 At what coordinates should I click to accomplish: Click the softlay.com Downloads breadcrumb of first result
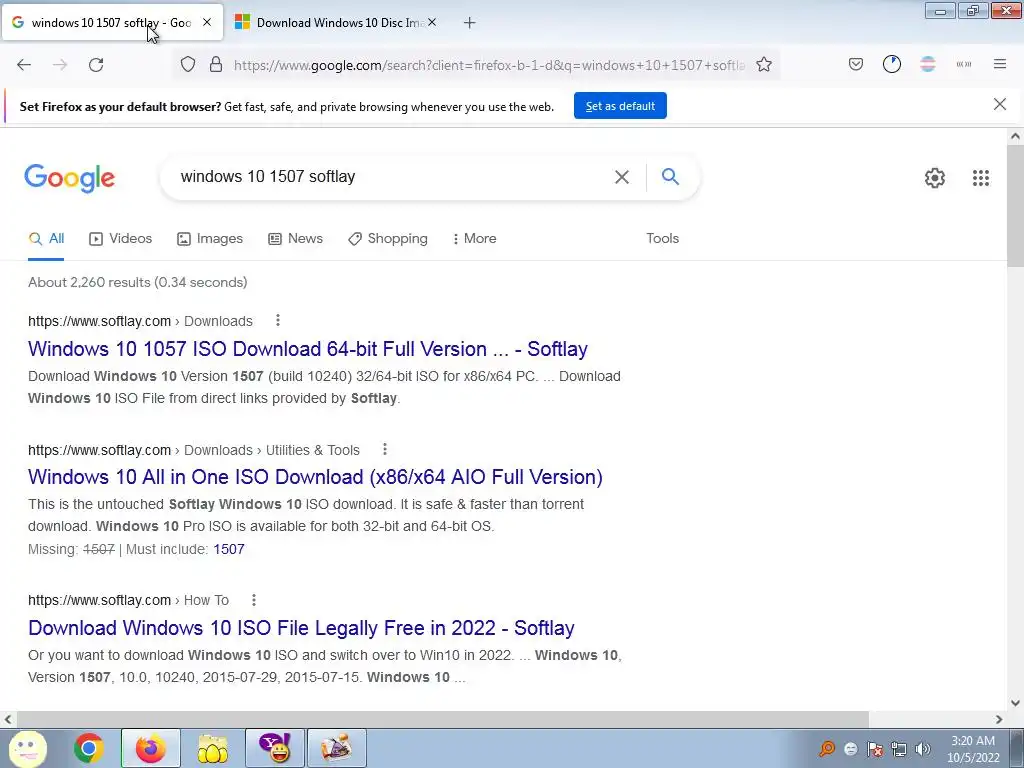pyautogui.click(x=140, y=321)
